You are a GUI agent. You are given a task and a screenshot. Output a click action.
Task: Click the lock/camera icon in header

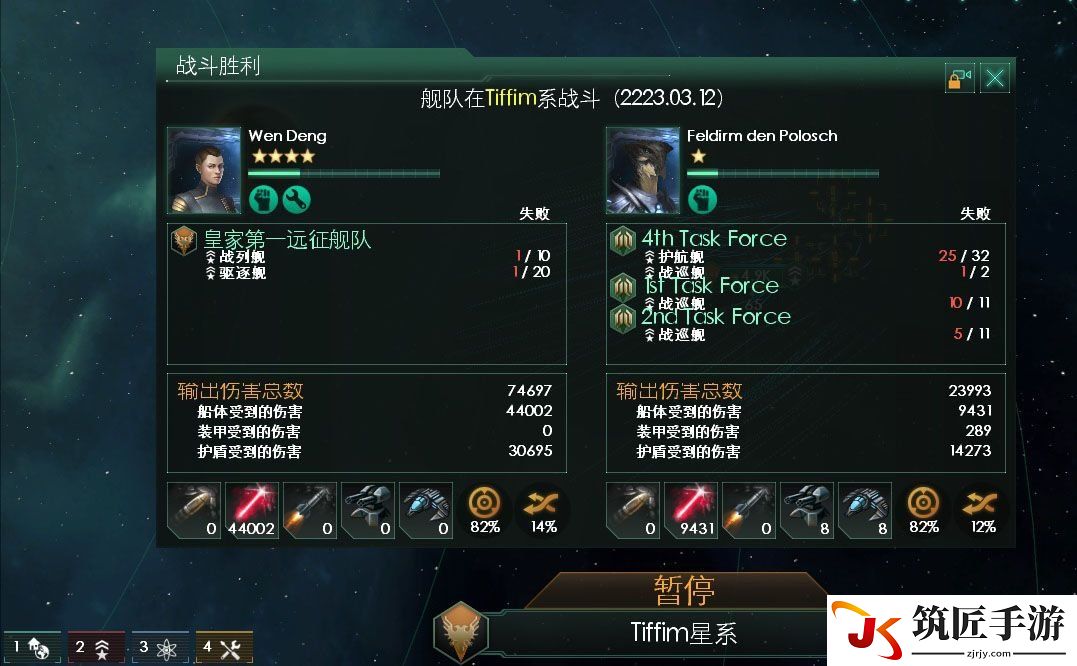960,78
